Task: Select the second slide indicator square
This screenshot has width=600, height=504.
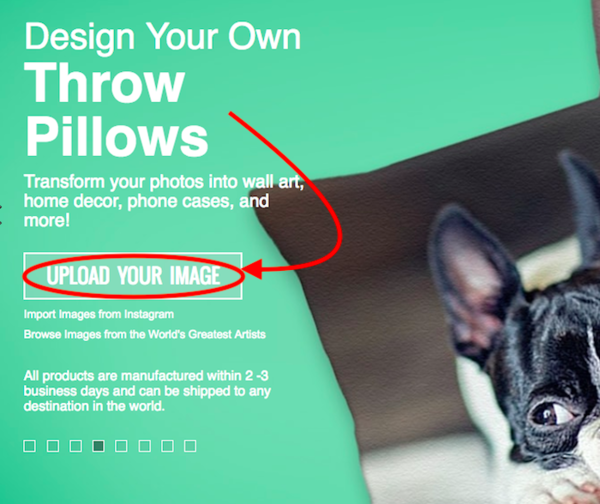Action: coord(53,446)
